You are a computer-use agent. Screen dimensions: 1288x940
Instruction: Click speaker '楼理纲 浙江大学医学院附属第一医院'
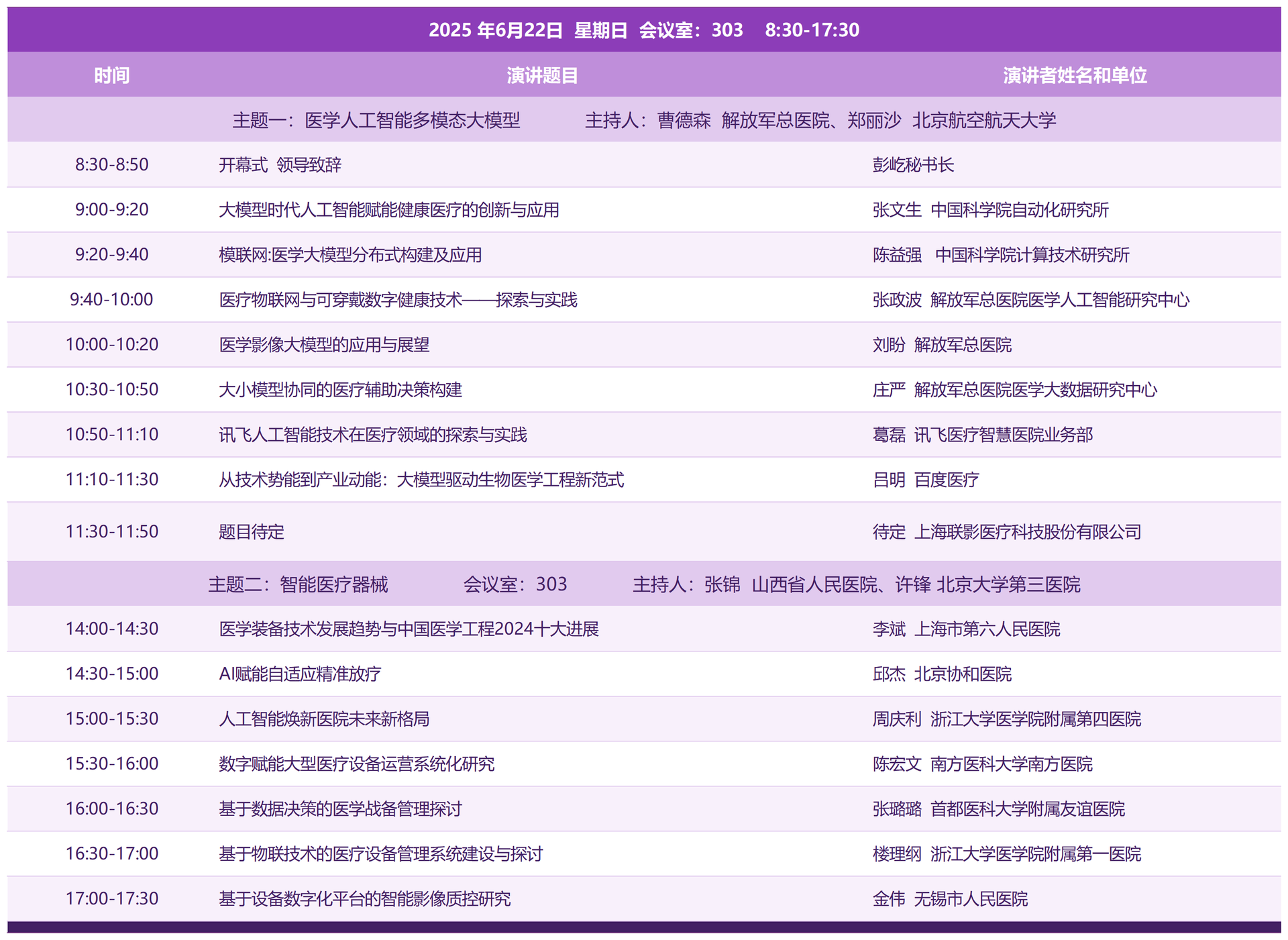tap(1006, 853)
